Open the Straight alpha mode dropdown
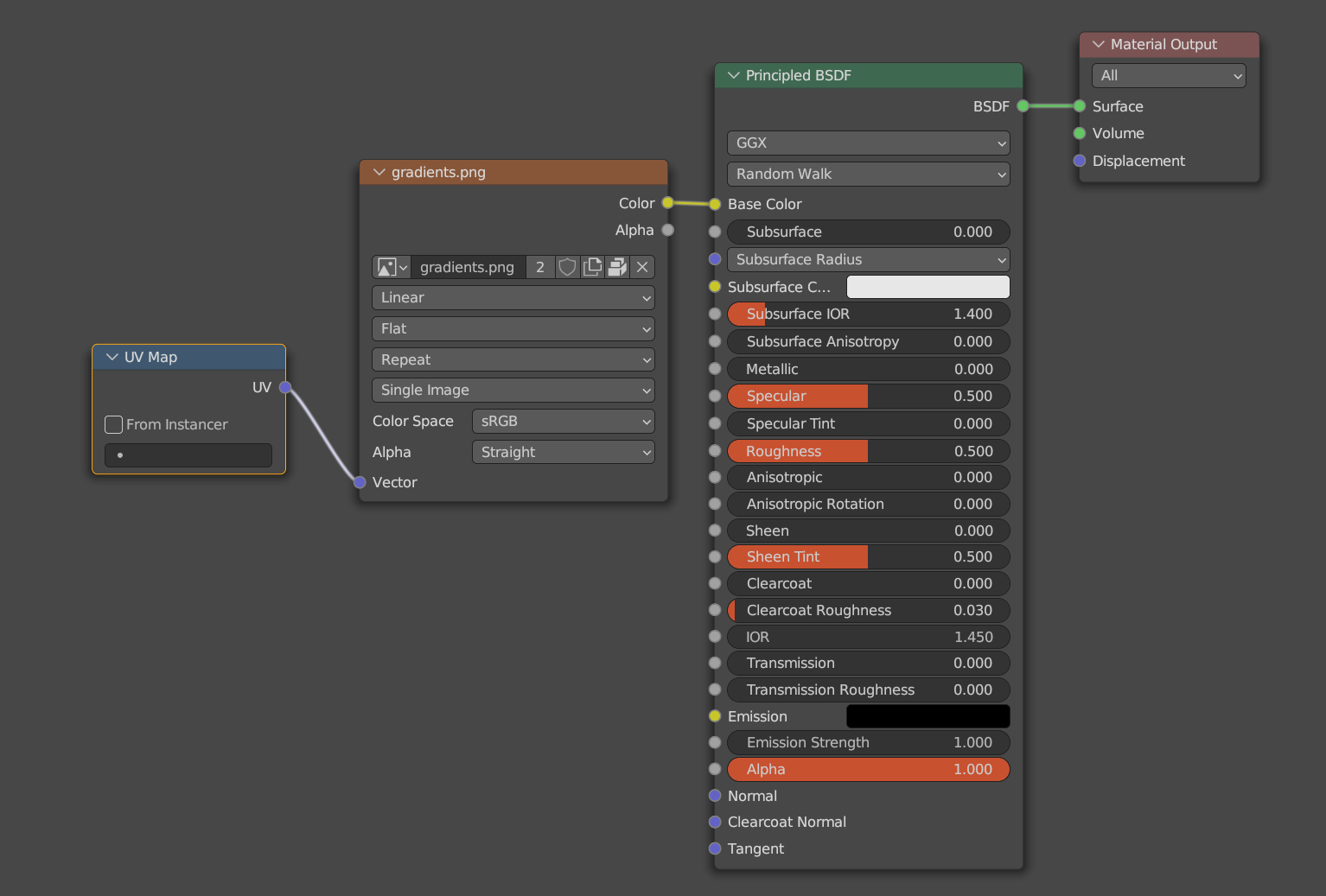The height and width of the screenshot is (896, 1326). (564, 452)
